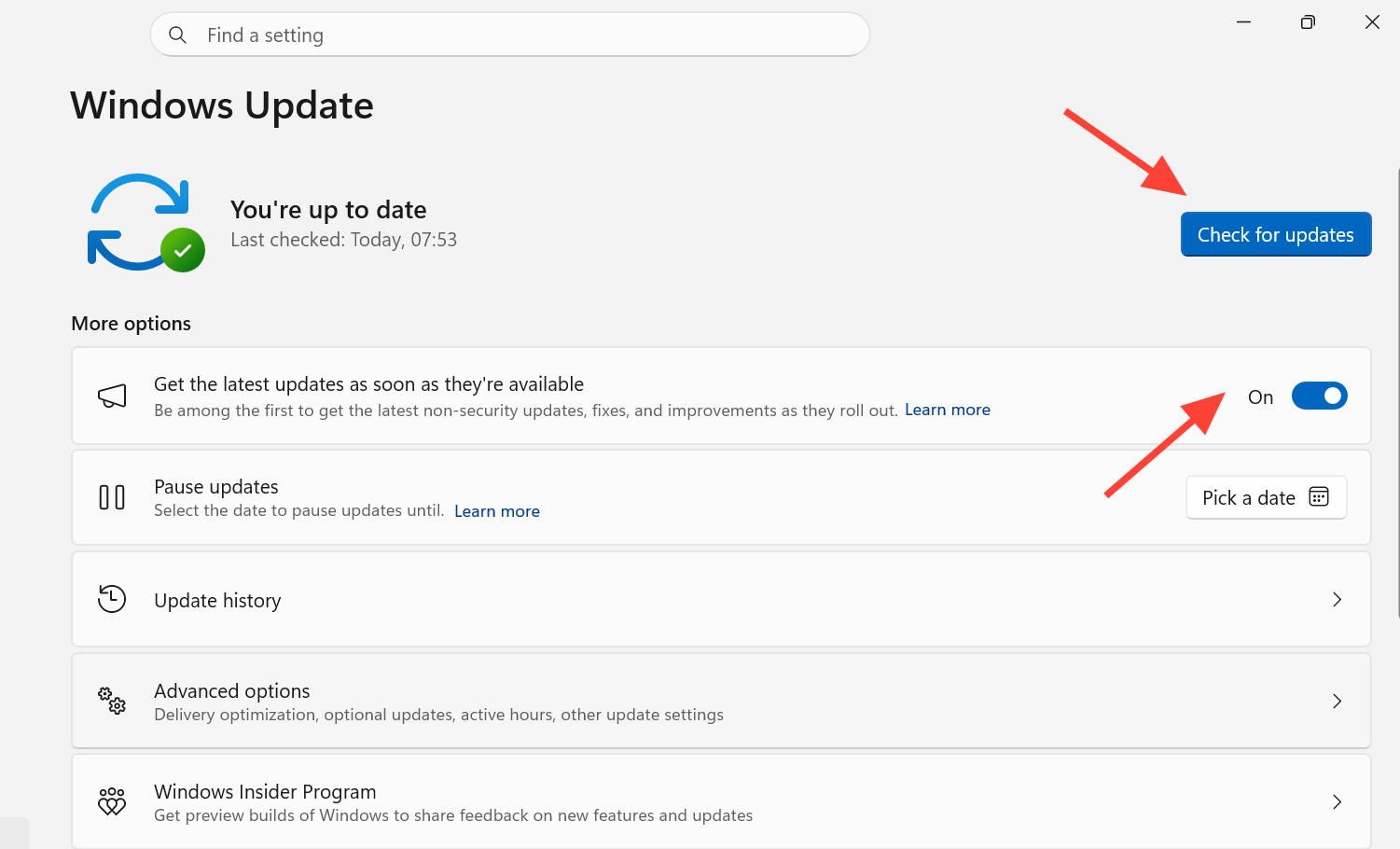Click the search magnifier icon
The width and height of the screenshot is (1400, 849).
click(177, 35)
